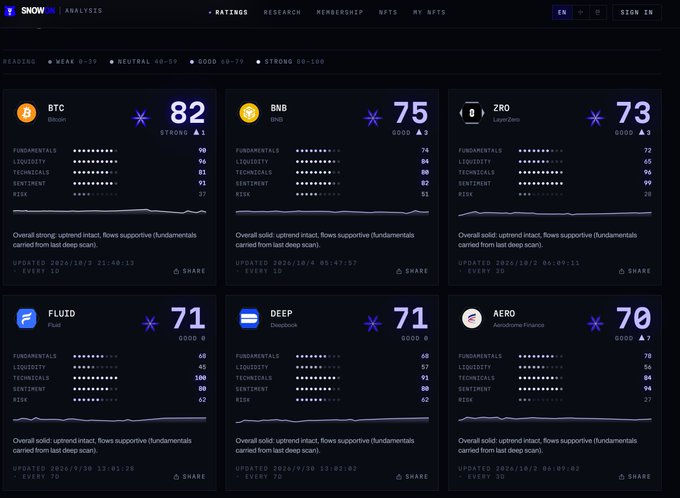Click the snowflake star beside FLUID score
This screenshot has height=498, width=680.
150,324
